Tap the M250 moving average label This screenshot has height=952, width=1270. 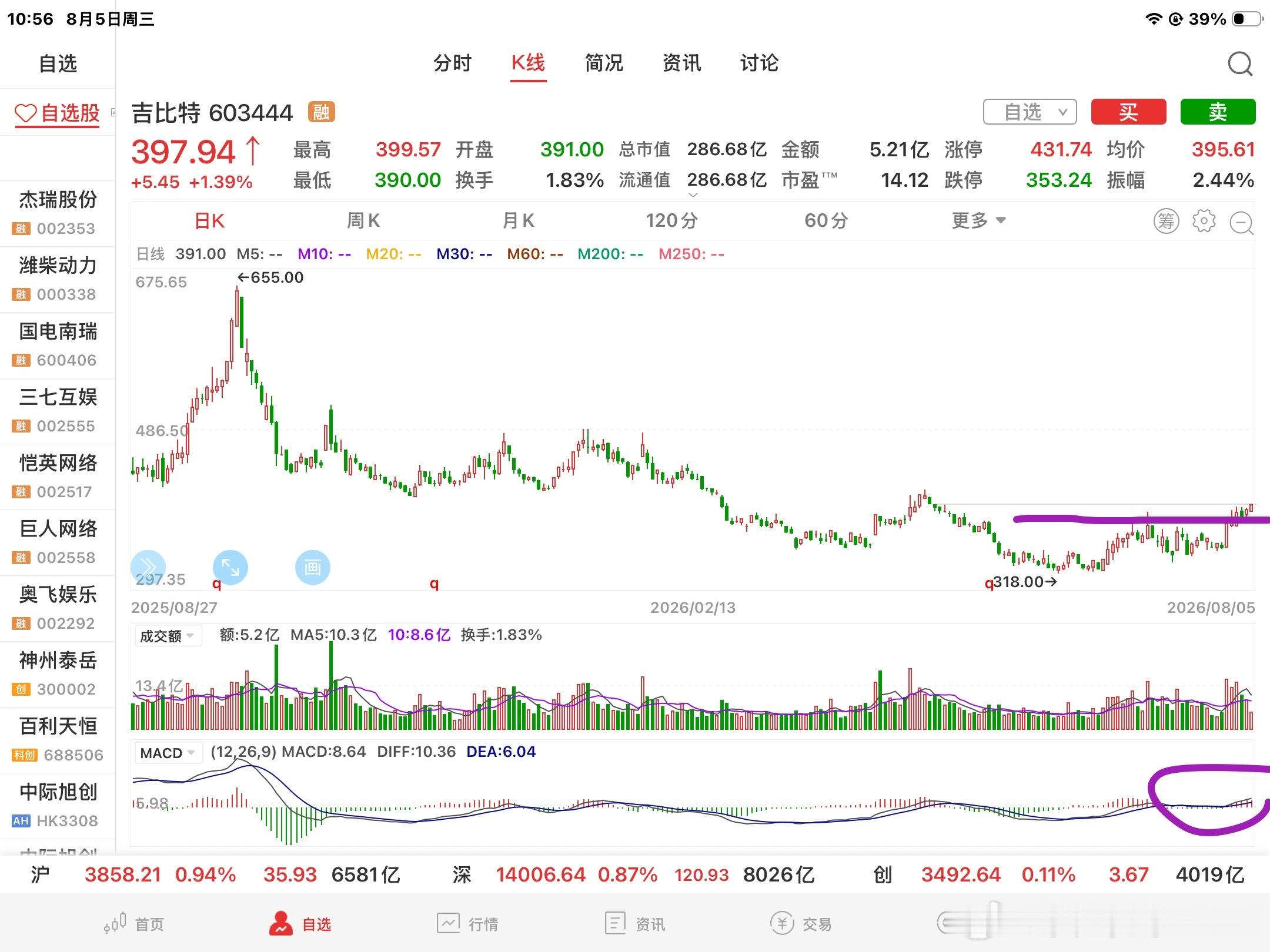691,254
